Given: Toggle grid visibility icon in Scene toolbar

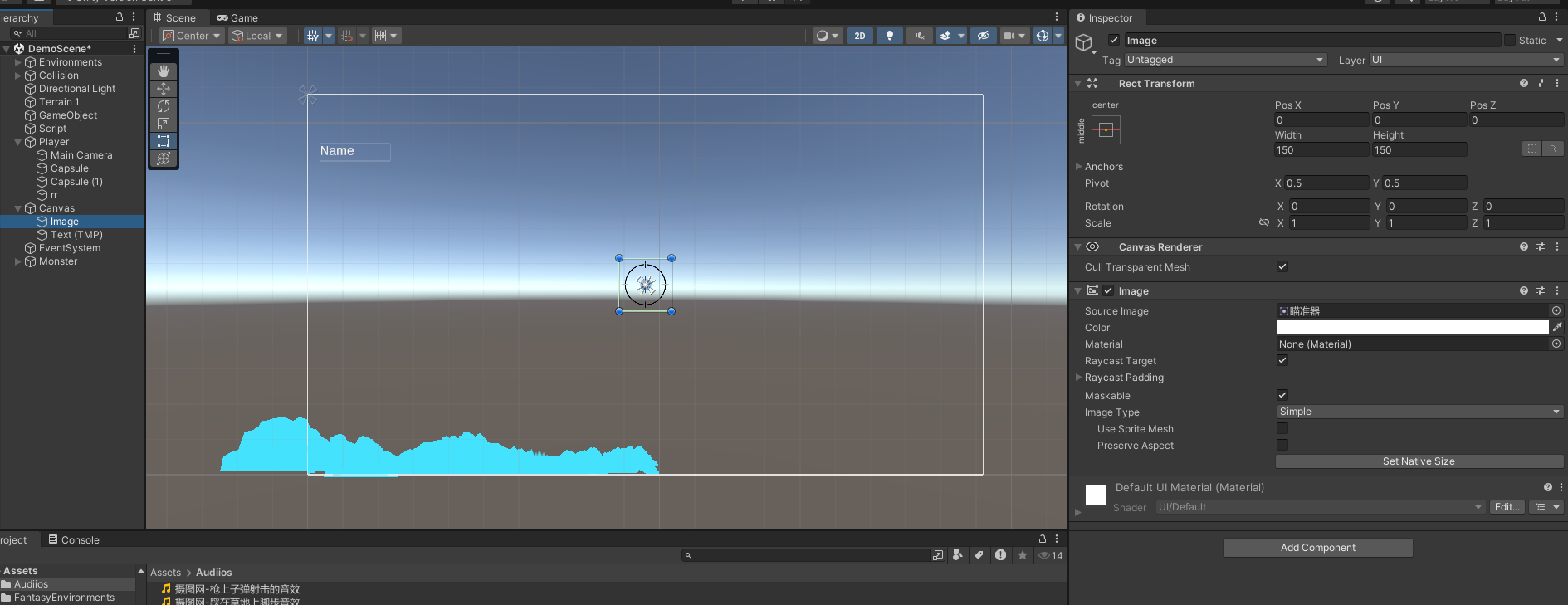Looking at the screenshot, I should coord(313,36).
